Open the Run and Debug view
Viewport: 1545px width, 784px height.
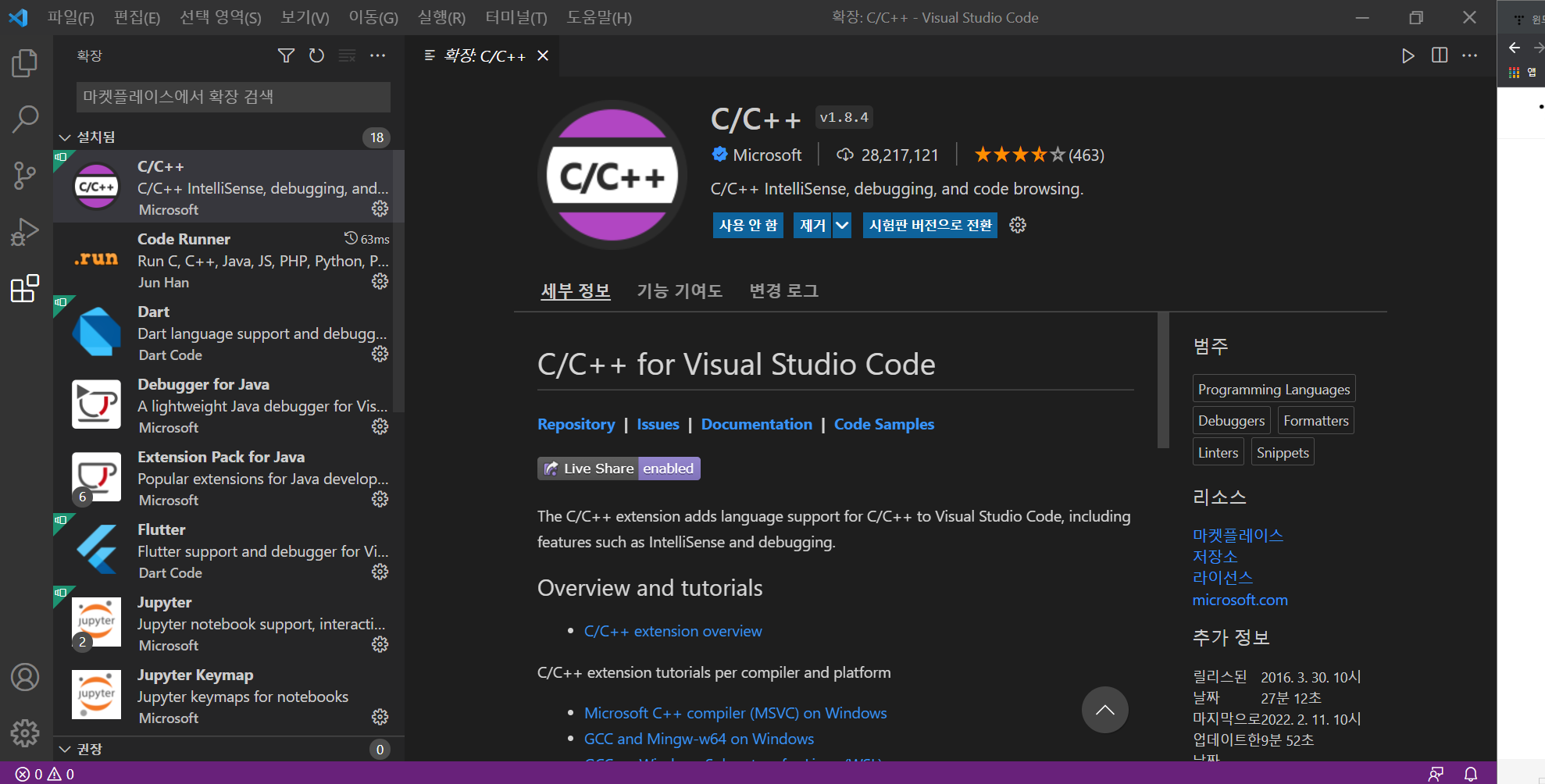click(25, 232)
